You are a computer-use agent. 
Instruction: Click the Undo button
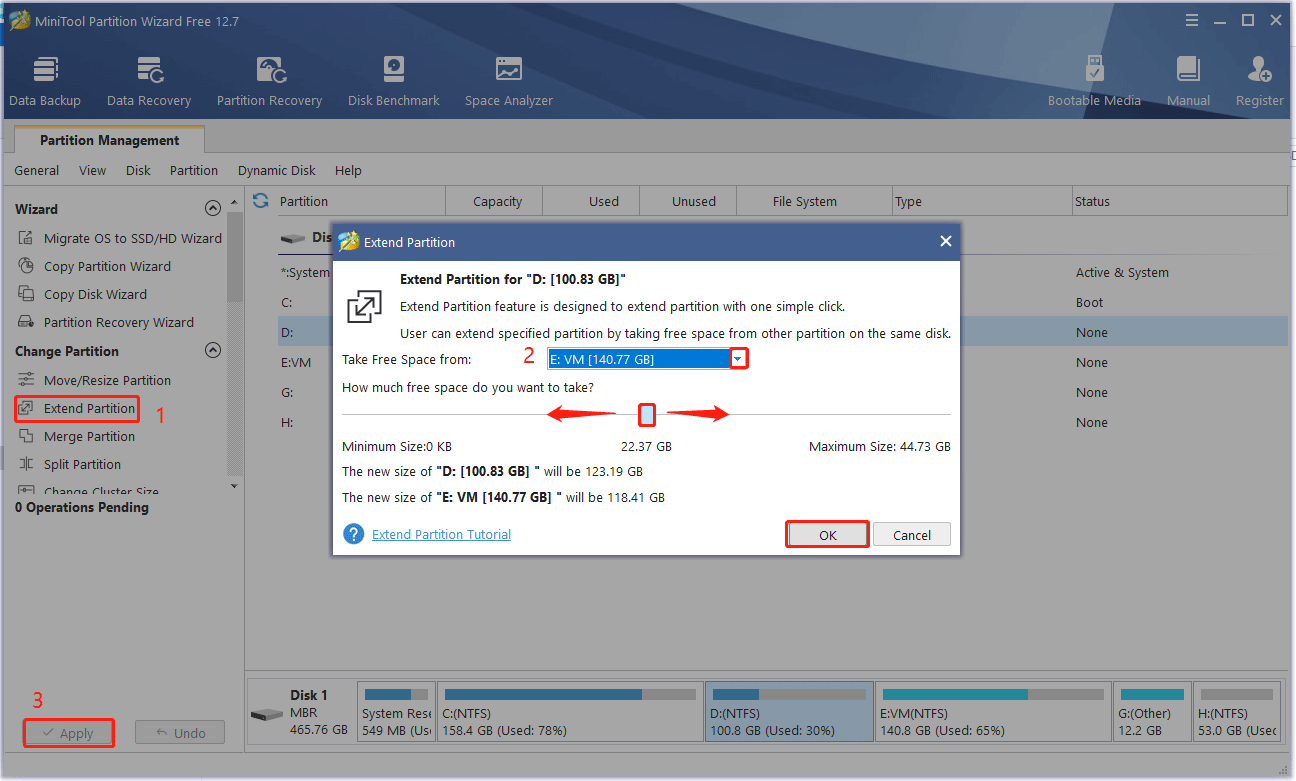(x=180, y=733)
